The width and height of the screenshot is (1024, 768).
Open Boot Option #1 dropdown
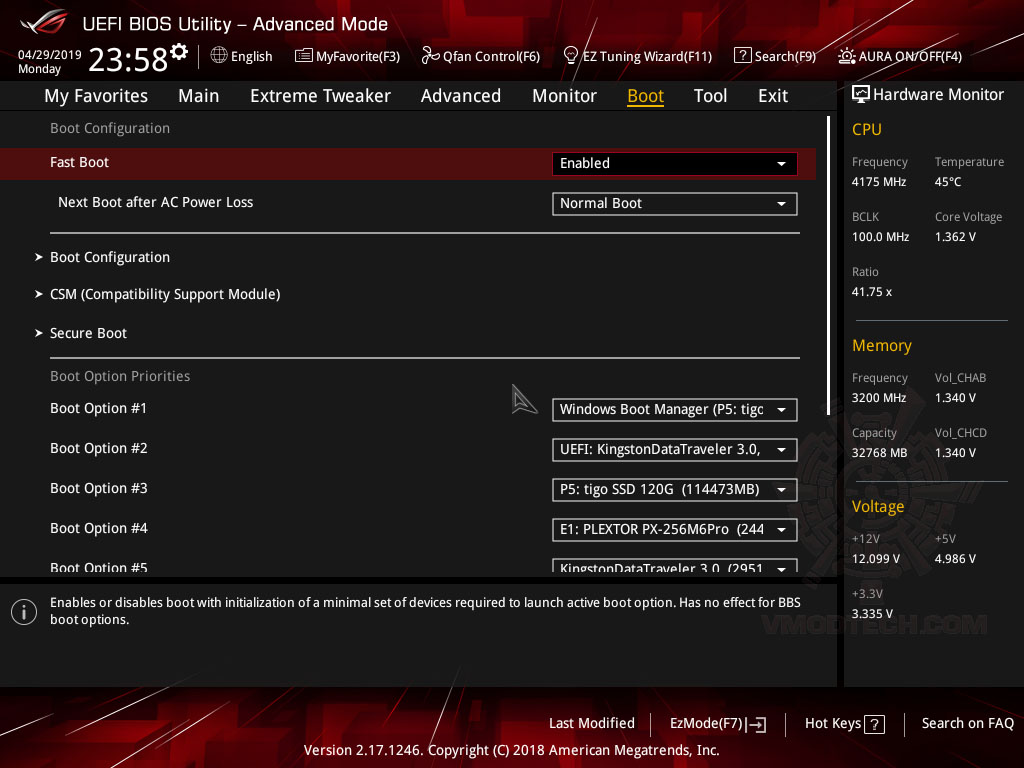675,409
